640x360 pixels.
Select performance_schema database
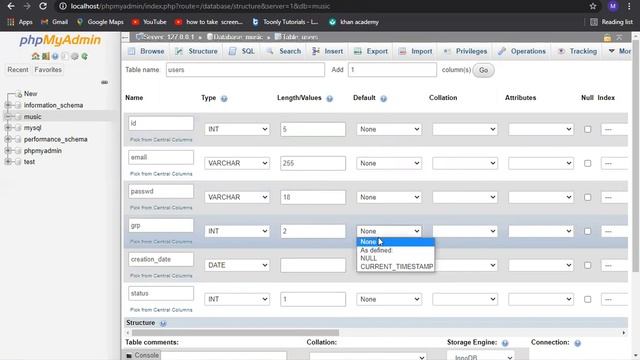point(56,139)
